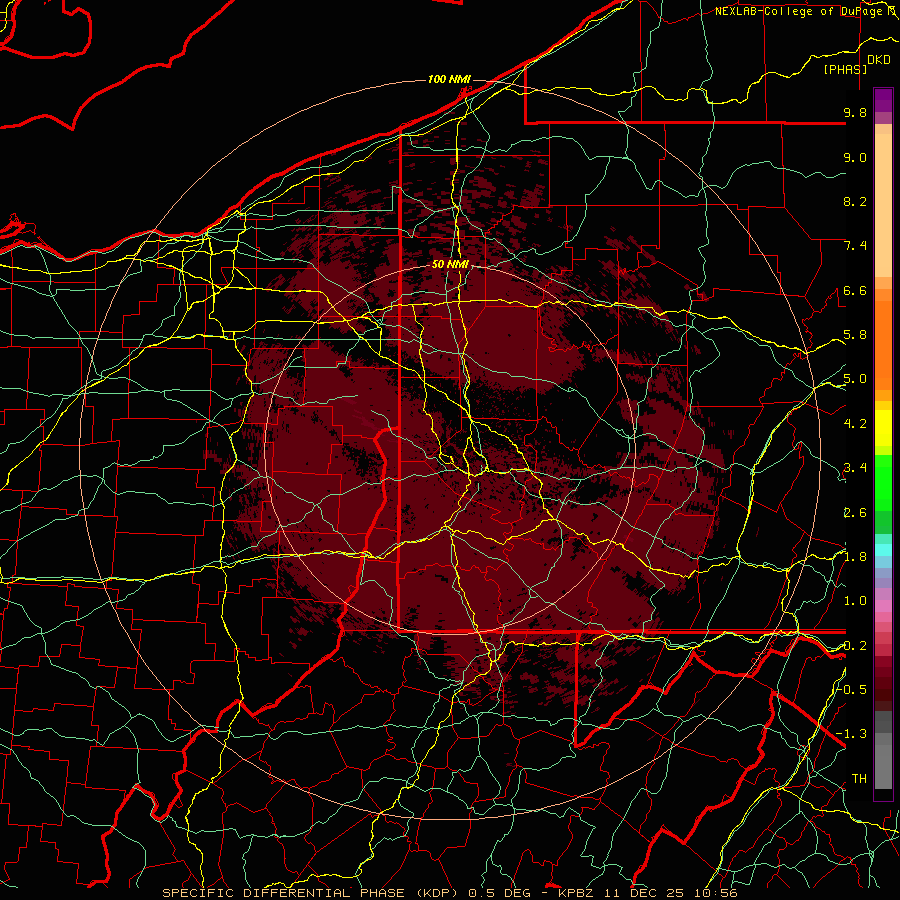Click the TH threshold label on scale
900x900 pixels.
(x=859, y=778)
